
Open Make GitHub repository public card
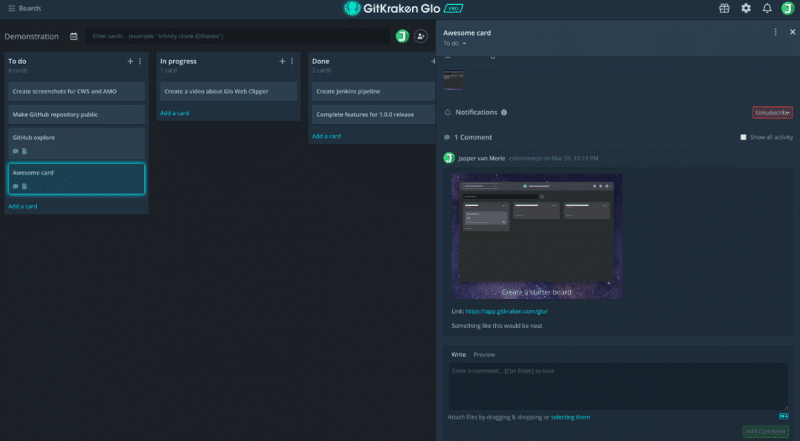[x=77, y=114]
